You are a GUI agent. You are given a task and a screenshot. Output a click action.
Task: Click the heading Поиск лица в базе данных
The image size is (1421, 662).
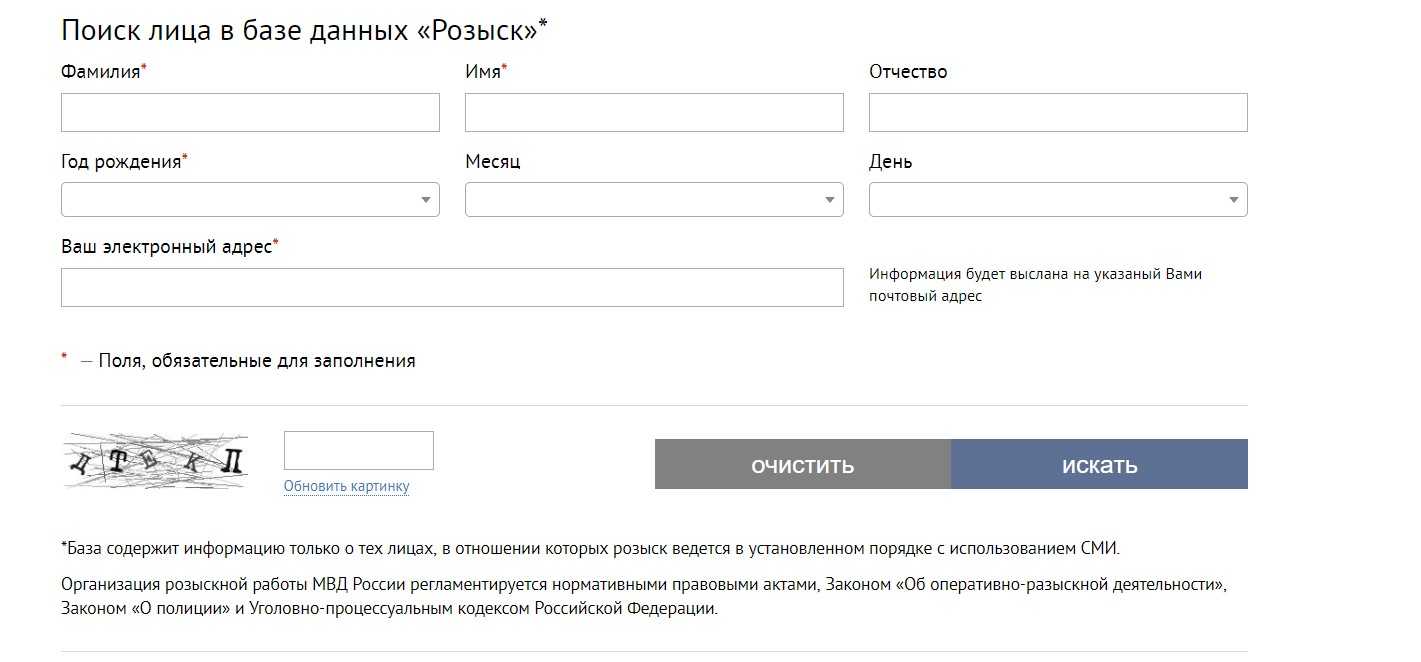(304, 30)
